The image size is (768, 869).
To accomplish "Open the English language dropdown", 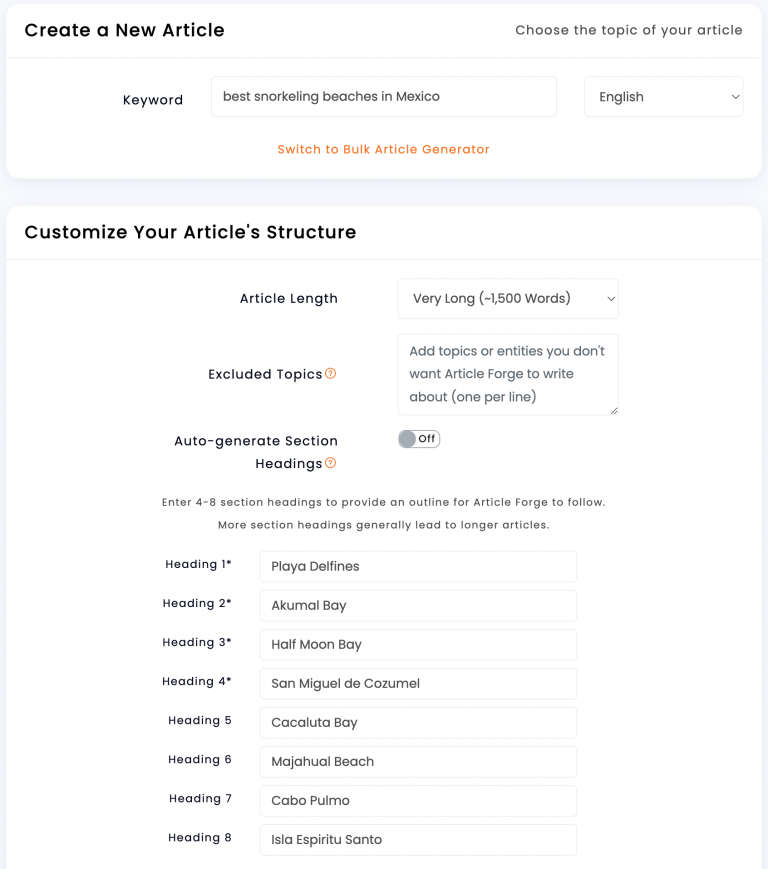I will click(663, 96).
